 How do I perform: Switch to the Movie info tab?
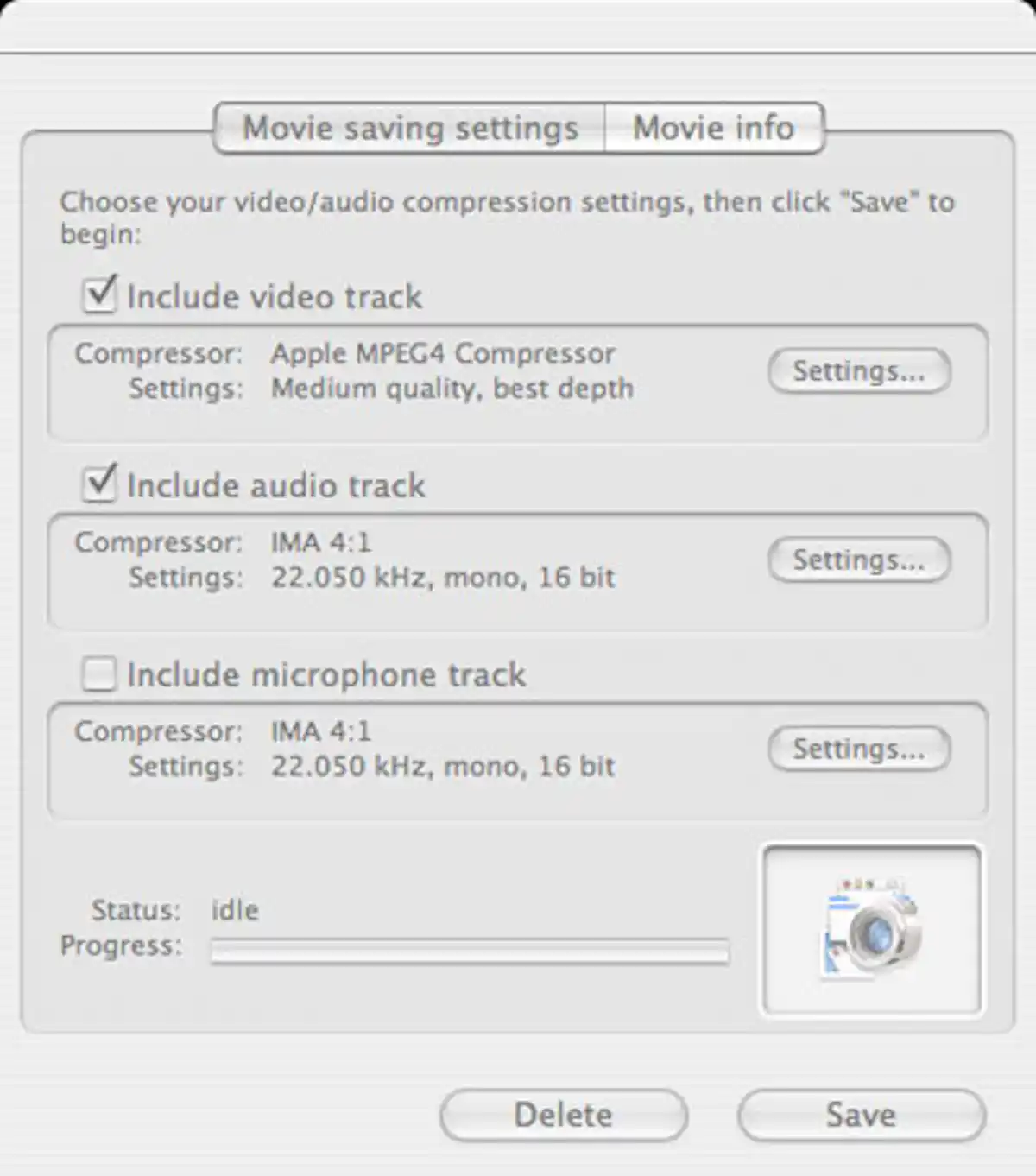point(714,128)
